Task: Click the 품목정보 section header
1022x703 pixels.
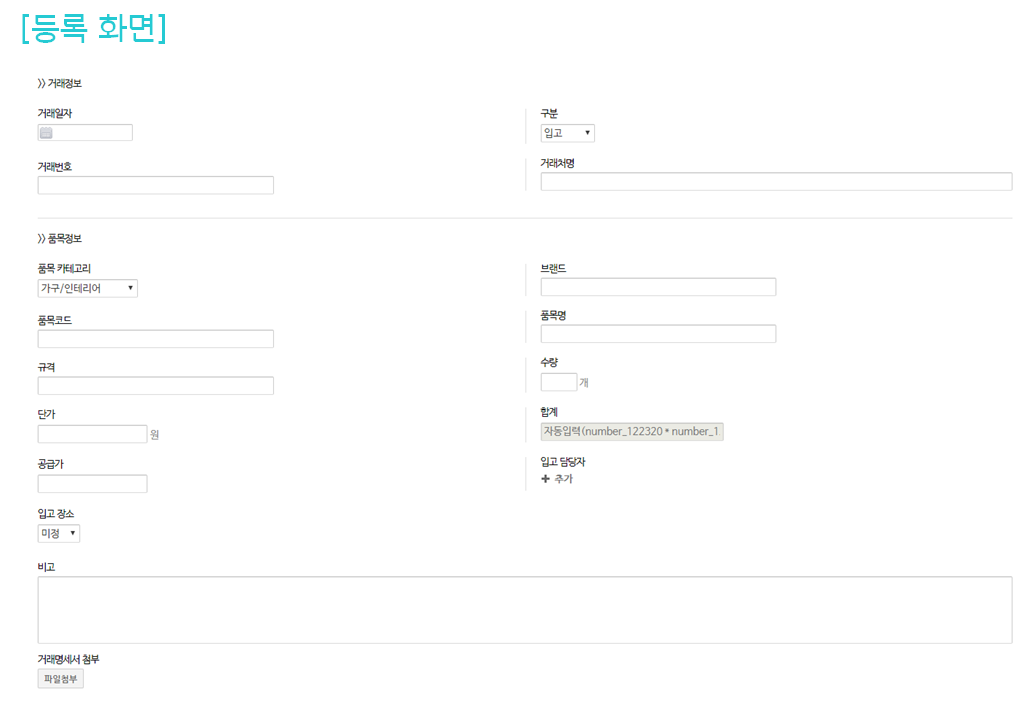Action: pyautogui.click(x=60, y=238)
